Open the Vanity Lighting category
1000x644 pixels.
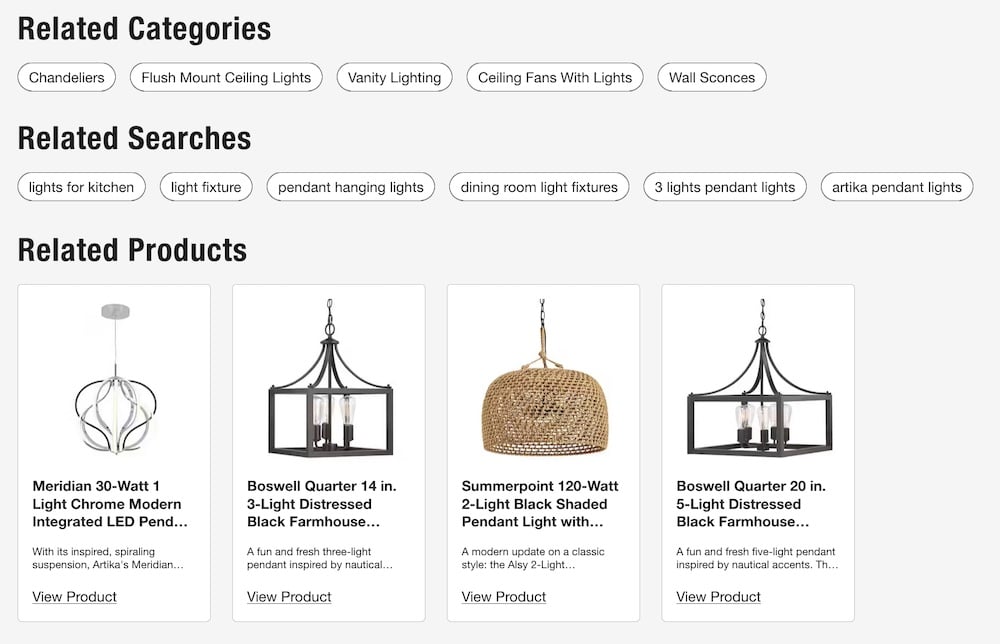click(394, 77)
